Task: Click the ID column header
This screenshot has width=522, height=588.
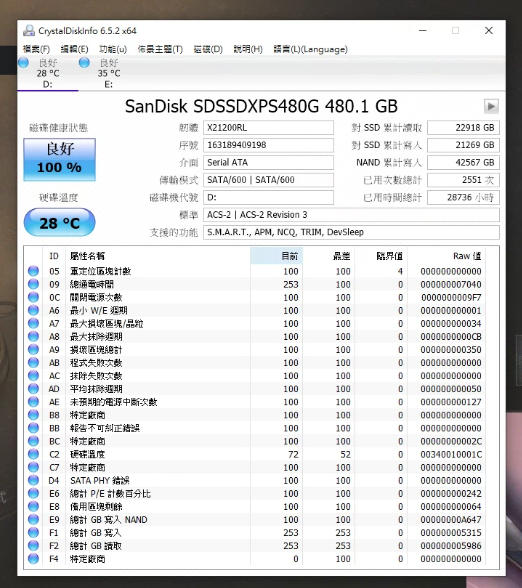Action: [x=54, y=256]
